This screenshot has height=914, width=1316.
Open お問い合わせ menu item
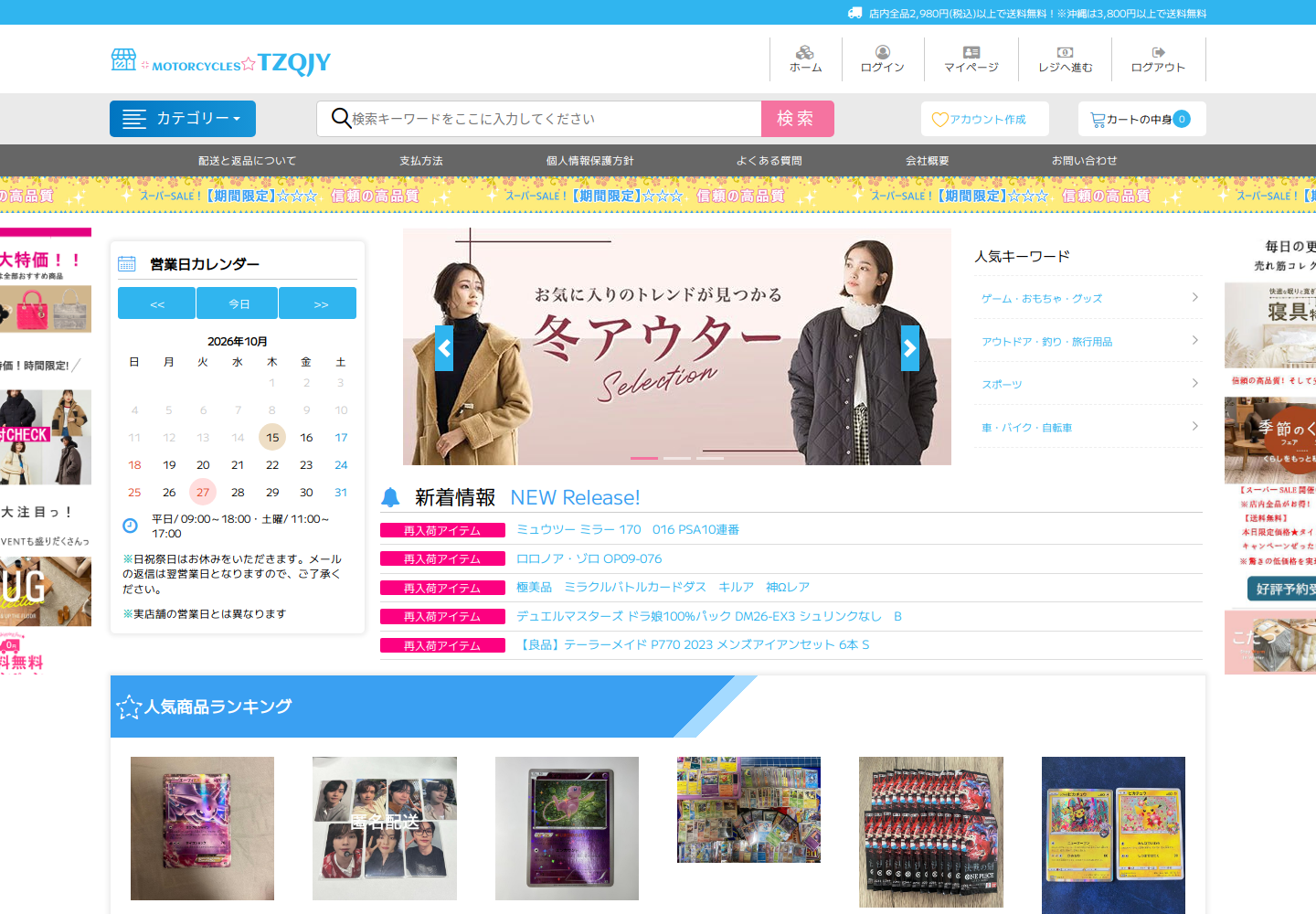coord(1084,160)
